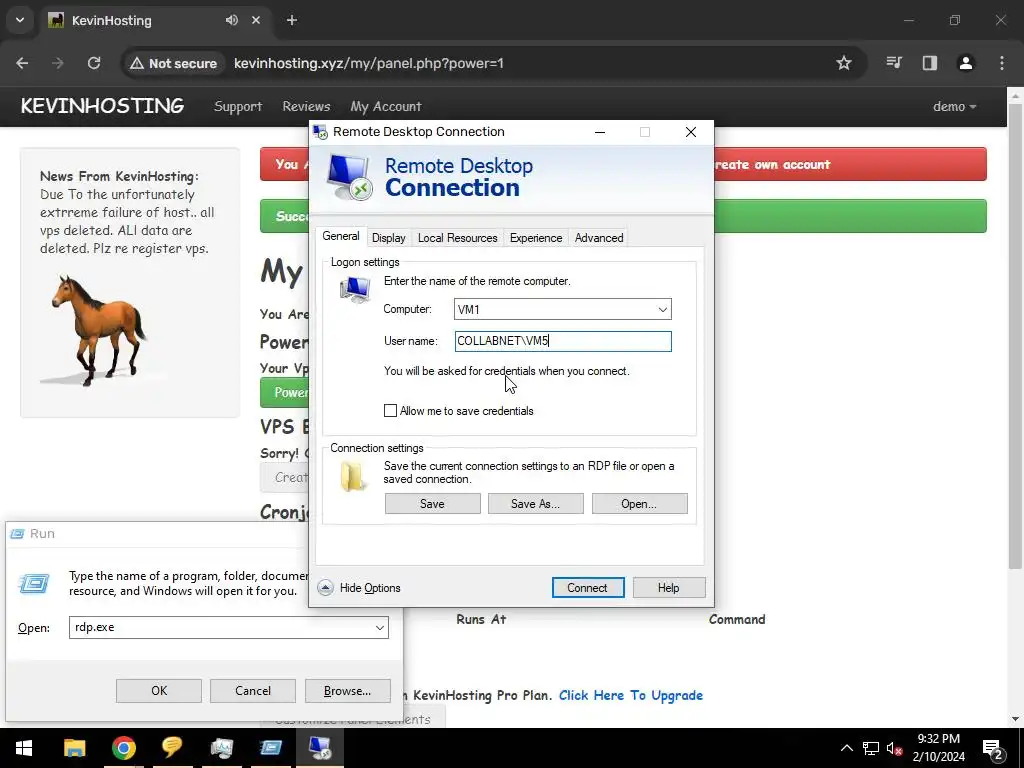Image resolution: width=1024 pixels, height=768 pixels.
Task: Click the Run dialog title icon
Action: 17,534
